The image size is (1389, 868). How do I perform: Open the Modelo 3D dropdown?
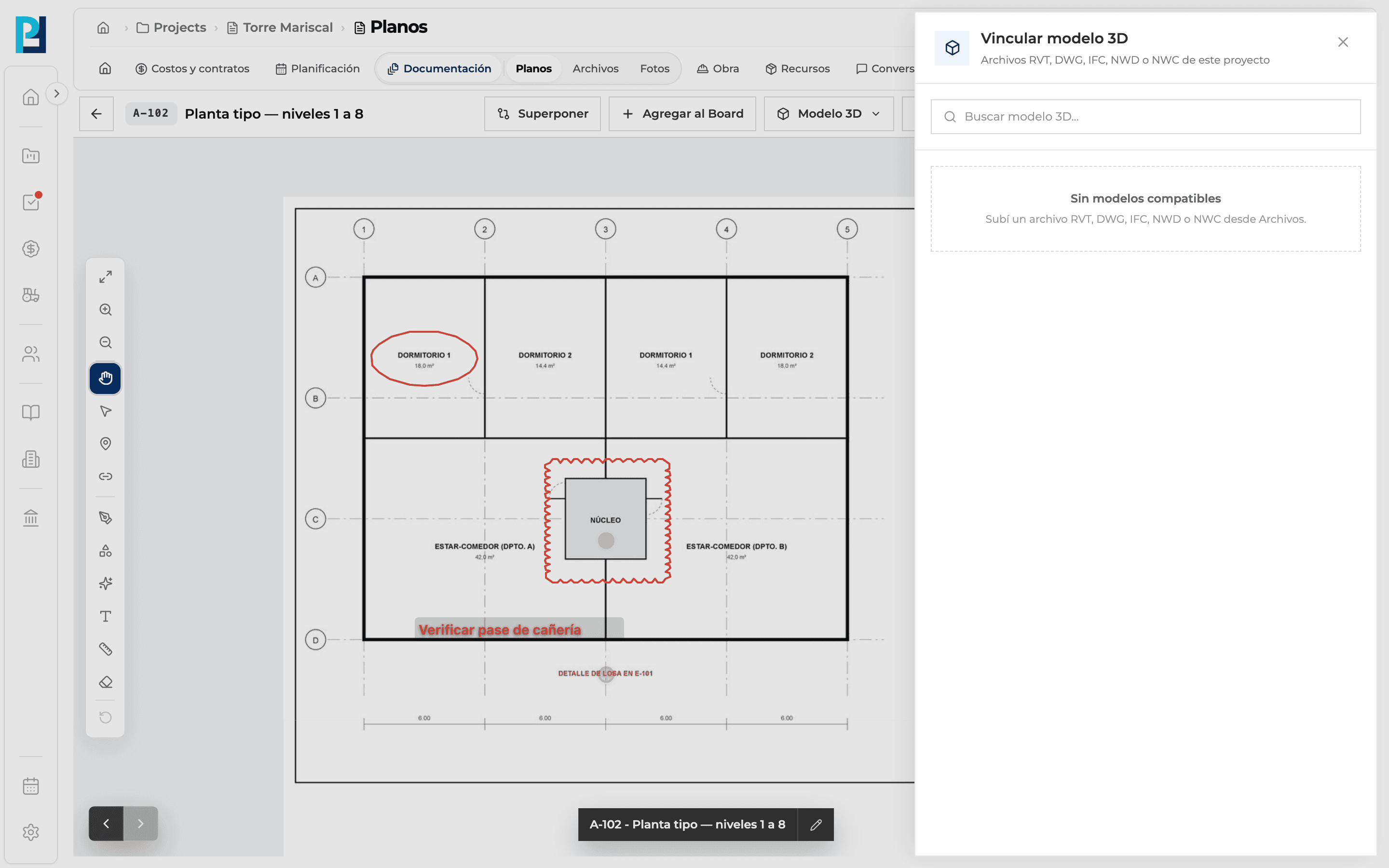click(x=828, y=114)
